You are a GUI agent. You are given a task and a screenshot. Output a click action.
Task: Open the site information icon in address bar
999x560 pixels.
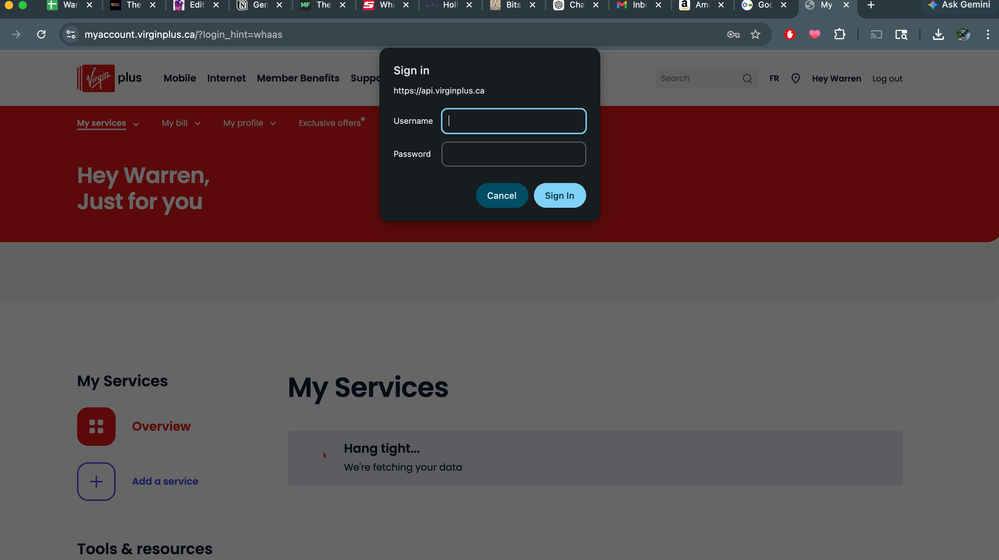point(71,34)
